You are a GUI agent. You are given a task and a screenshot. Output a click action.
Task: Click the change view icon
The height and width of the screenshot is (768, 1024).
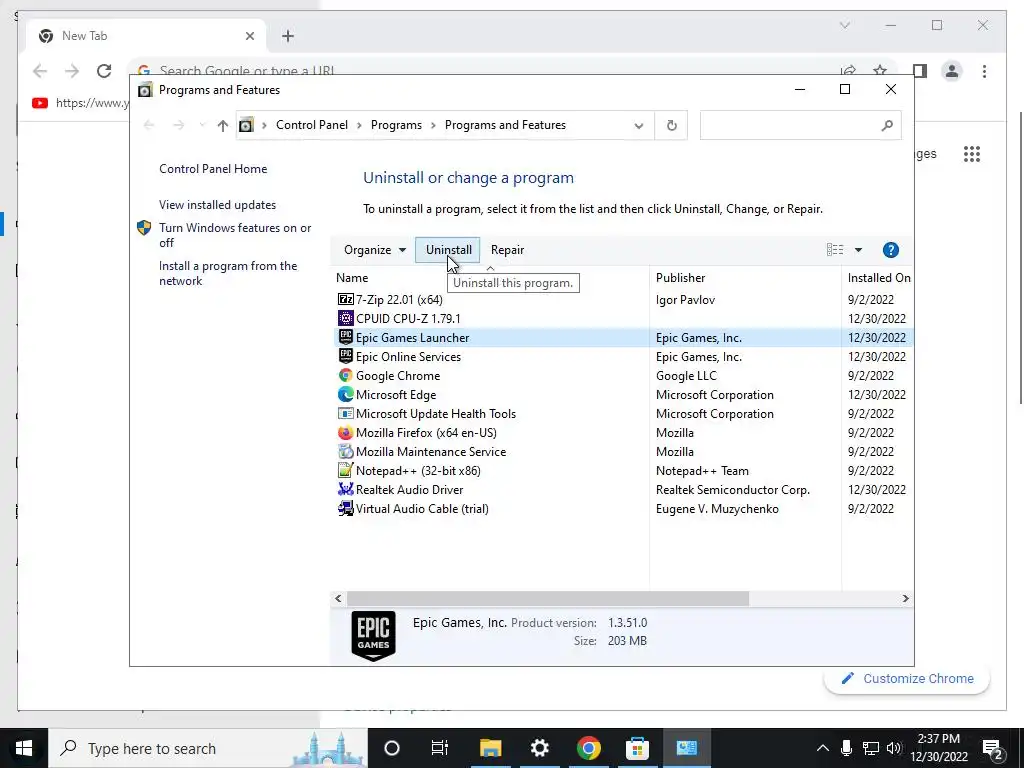click(x=835, y=250)
